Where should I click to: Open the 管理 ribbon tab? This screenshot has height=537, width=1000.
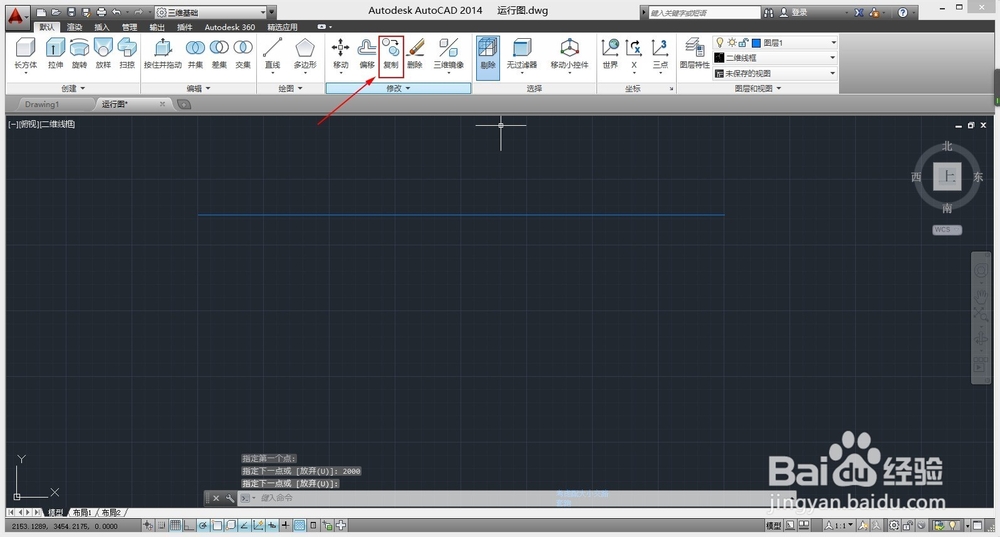tap(129, 27)
